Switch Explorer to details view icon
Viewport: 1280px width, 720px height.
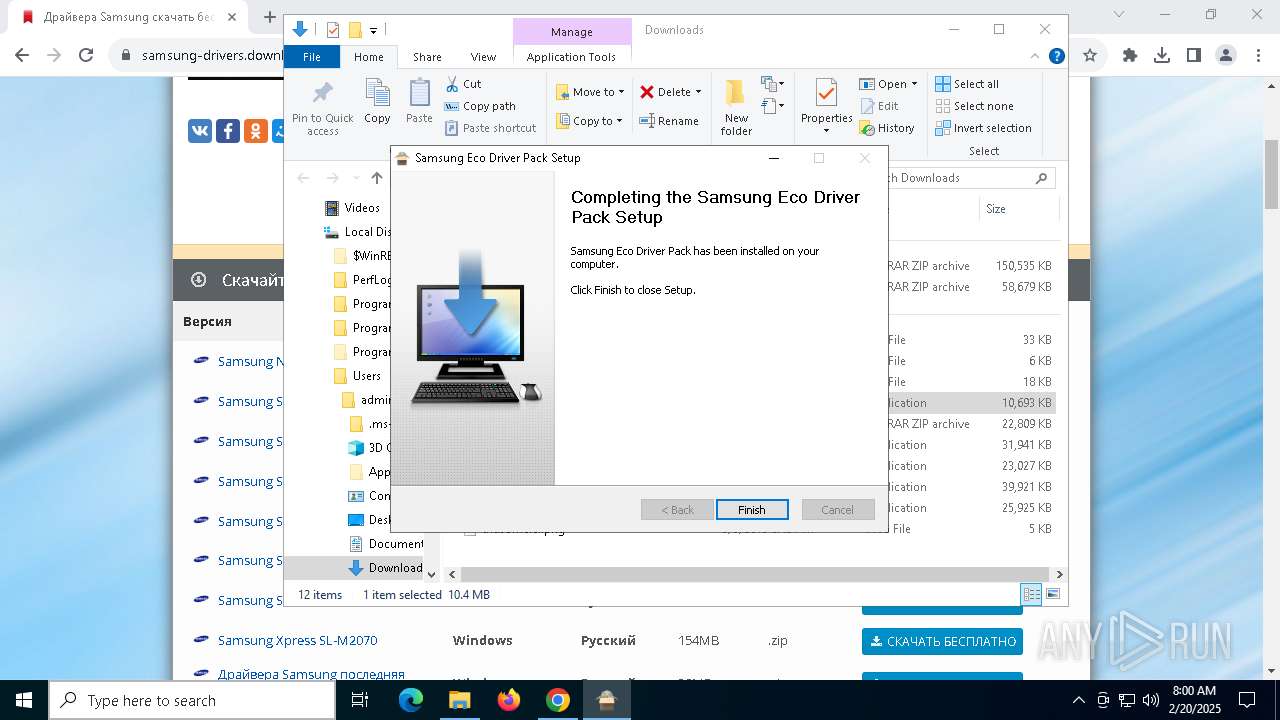click(1032, 594)
